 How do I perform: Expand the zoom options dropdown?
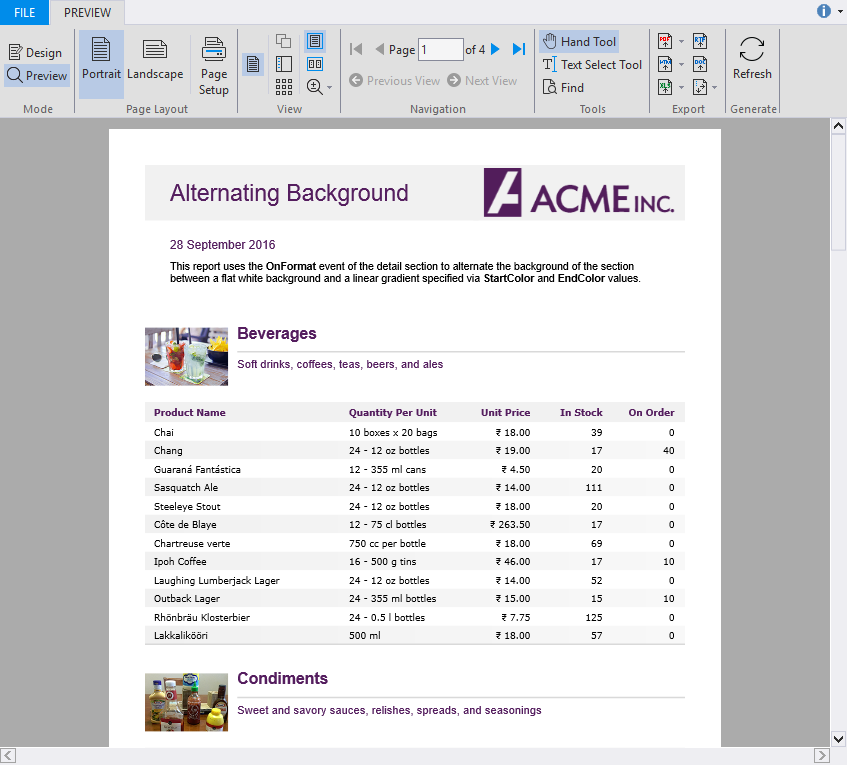(329, 88)
